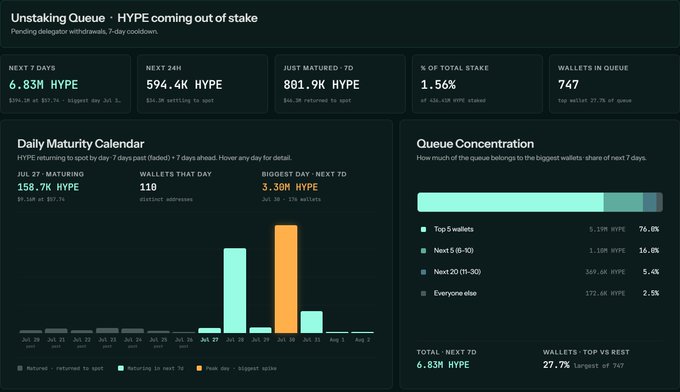Click the '% OF TOTAL STAKE' card heading

click(454, 68)
